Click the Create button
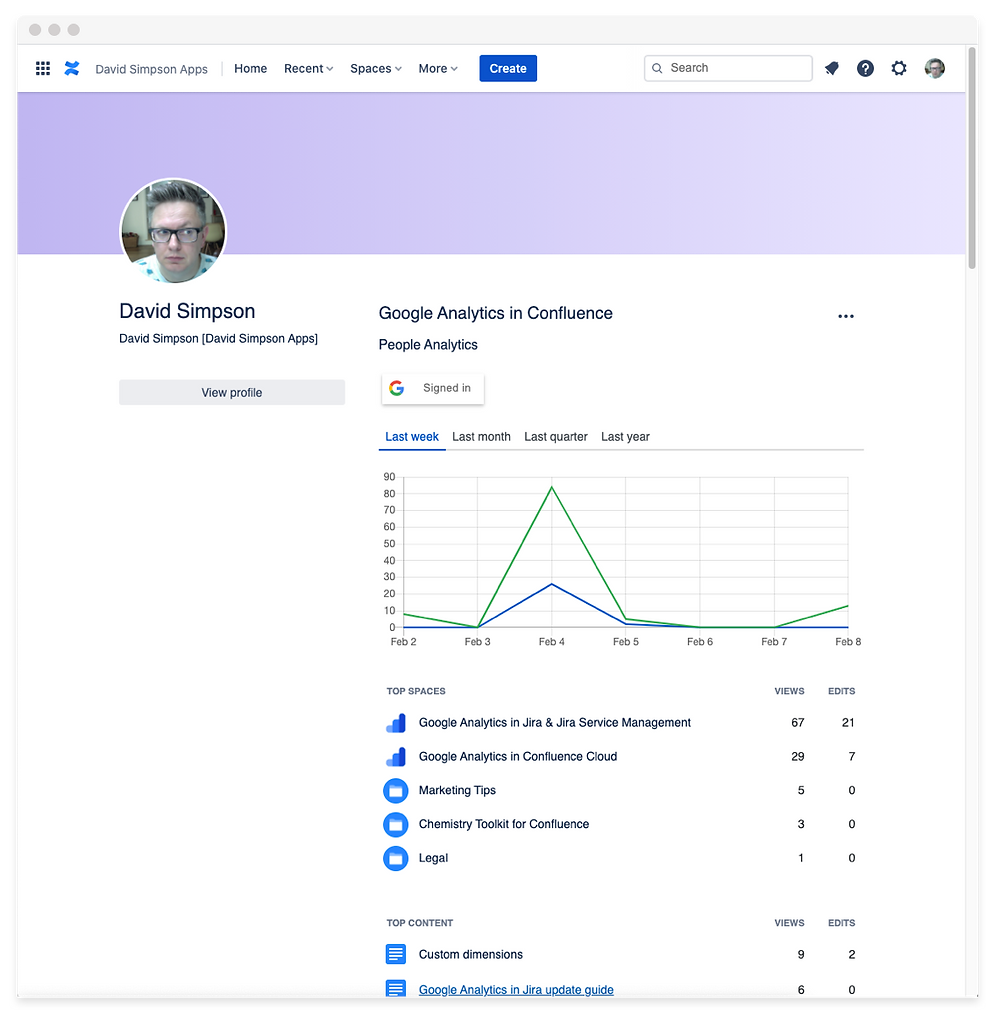The height and width of the screenshot is (1021, 1000). tap(508, 68)
